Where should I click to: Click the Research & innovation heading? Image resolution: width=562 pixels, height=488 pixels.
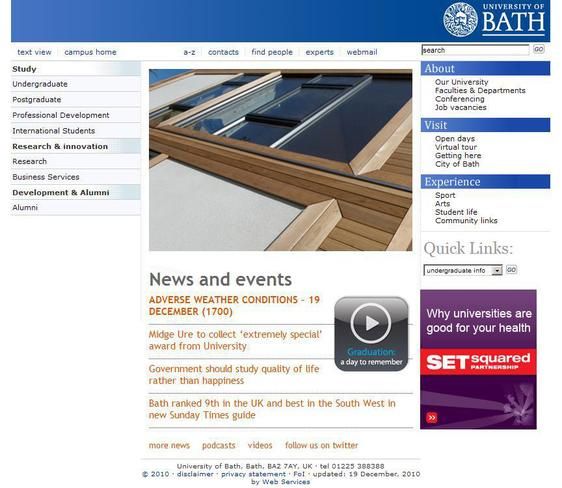[x=76, y=146]
